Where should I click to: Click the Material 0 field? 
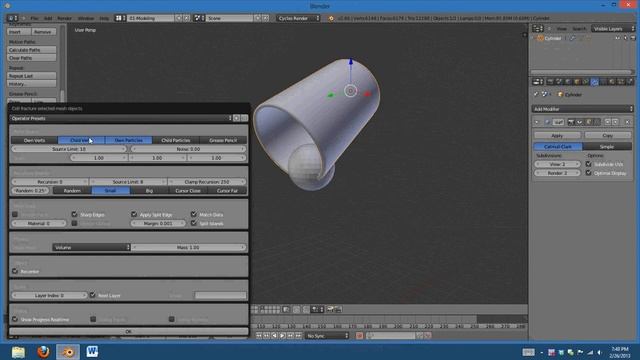39,223
